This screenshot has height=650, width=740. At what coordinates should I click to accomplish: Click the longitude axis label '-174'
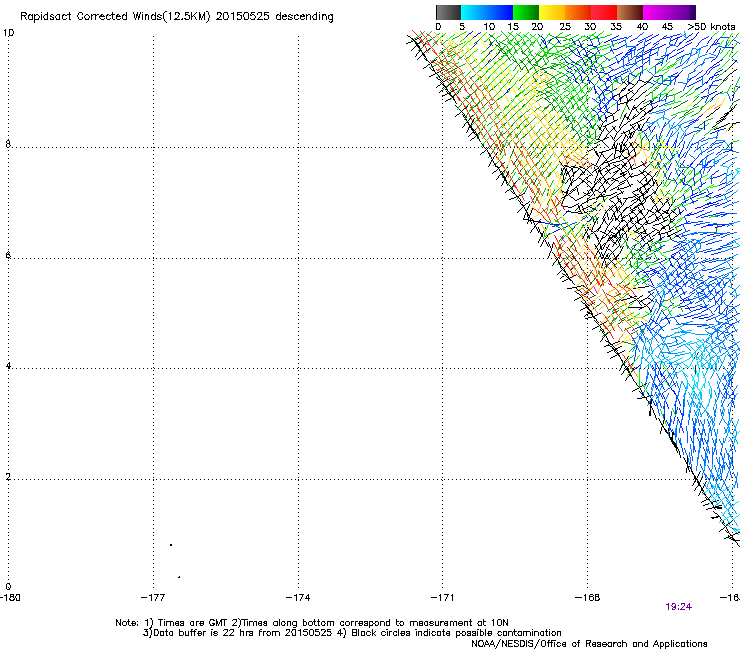tap(298, 598)
